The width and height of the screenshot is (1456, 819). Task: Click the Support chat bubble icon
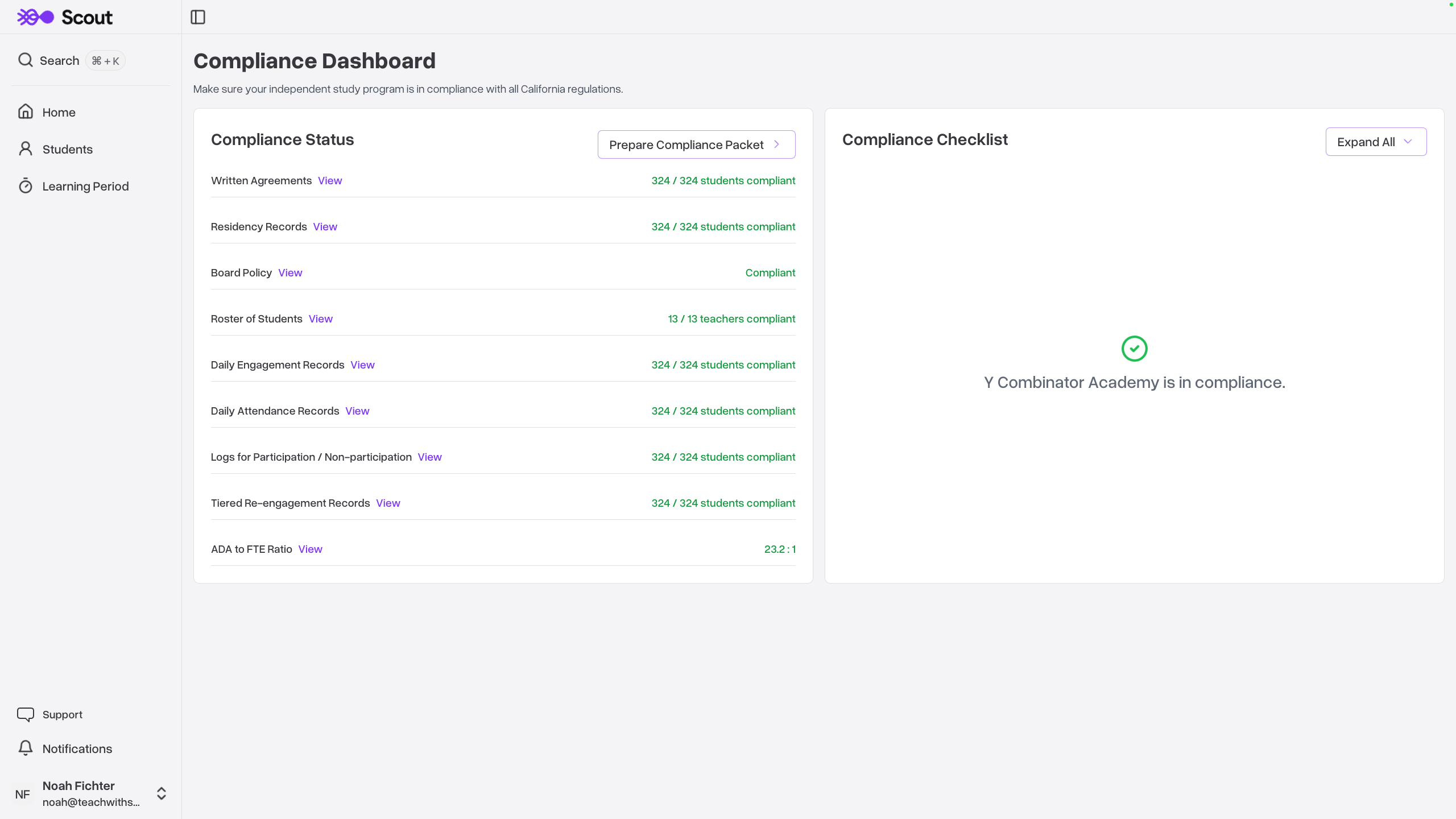click(26, 714)
